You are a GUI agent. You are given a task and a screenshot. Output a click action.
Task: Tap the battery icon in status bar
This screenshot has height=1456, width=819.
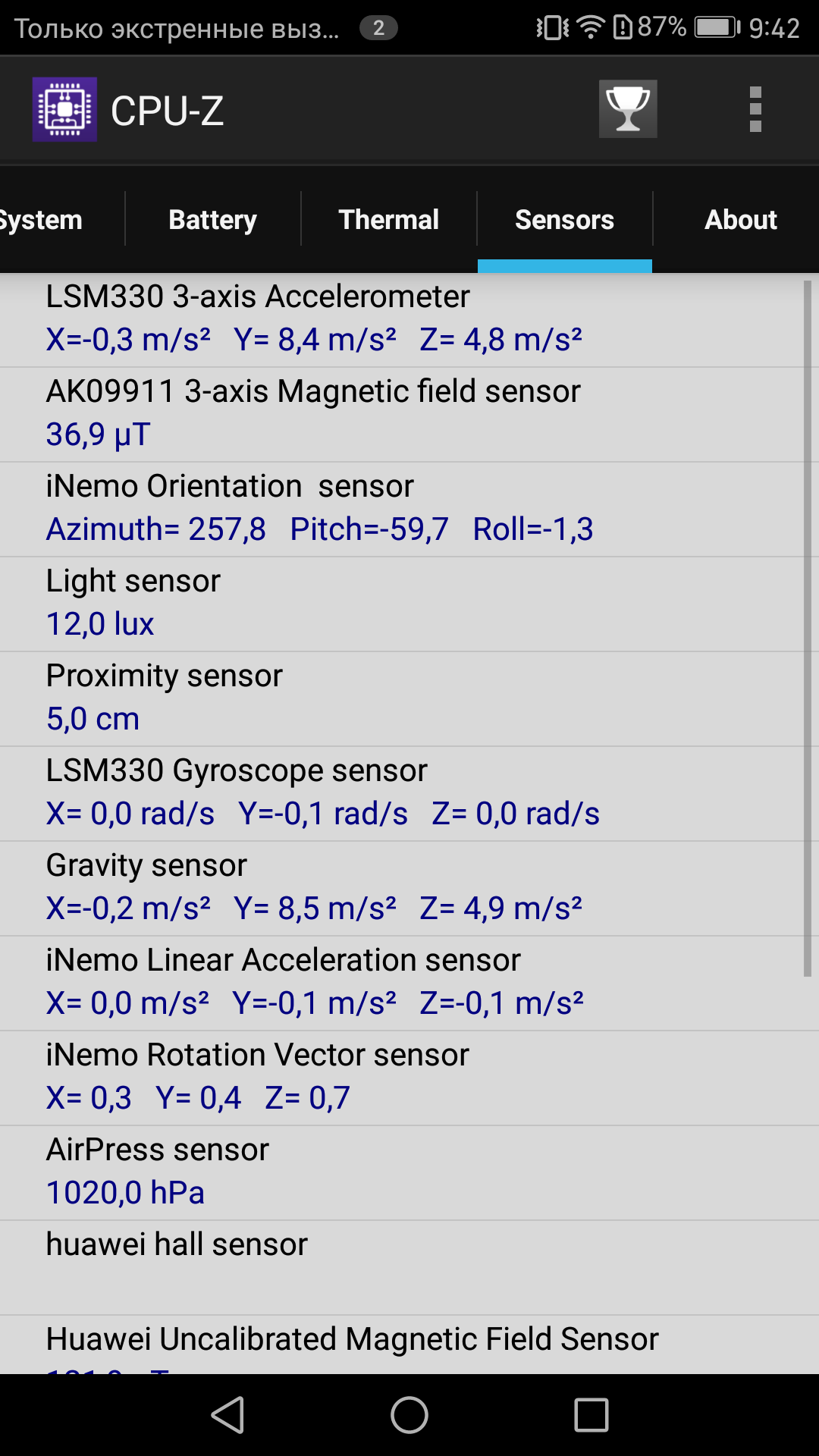click(717, 28)
